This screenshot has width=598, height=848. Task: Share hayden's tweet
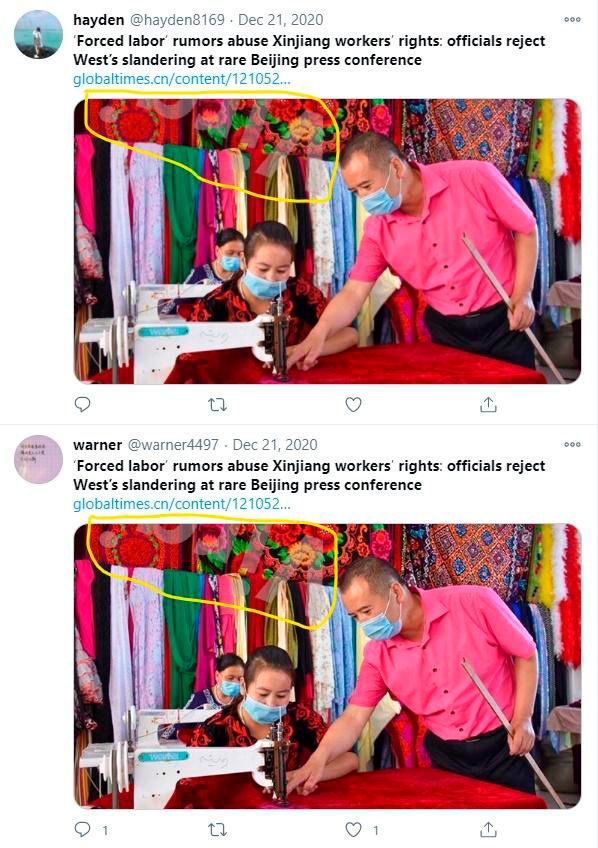(x=488, y=404)
